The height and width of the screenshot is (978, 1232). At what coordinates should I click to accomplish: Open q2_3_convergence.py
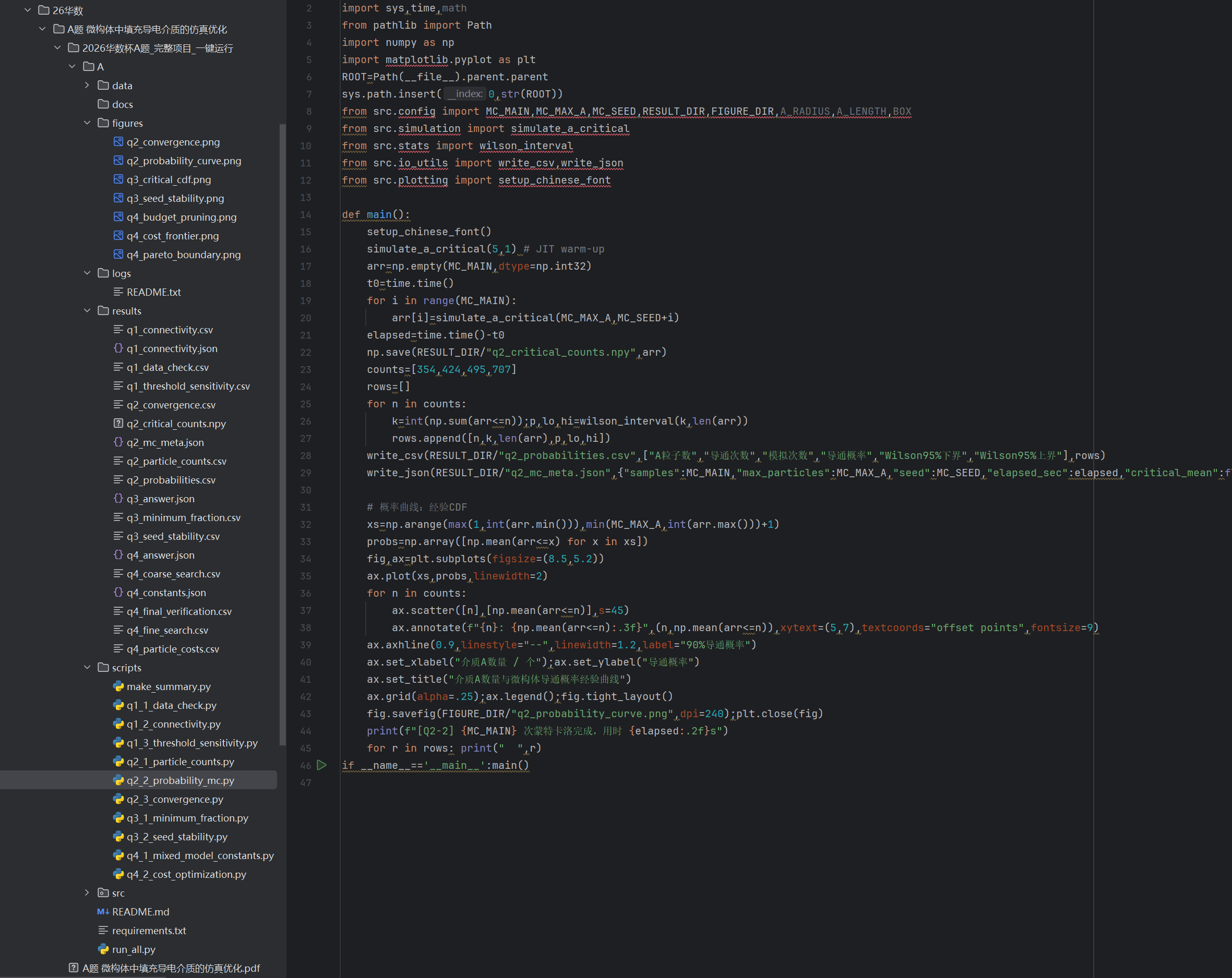(x=175, y=799)
